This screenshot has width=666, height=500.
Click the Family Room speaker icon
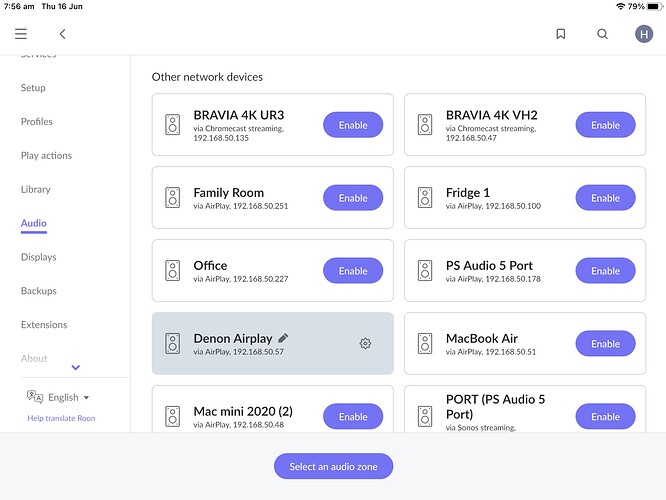(x=172, y=198)
